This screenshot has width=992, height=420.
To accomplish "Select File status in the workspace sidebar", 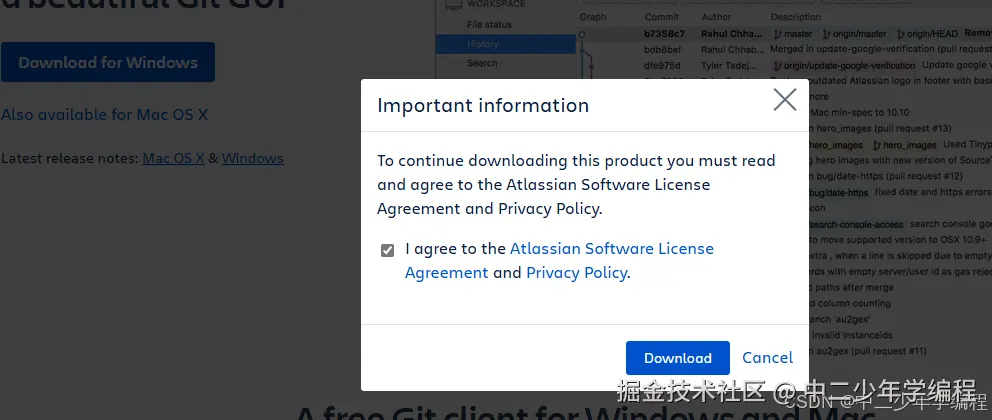I will tap(489, 24).
